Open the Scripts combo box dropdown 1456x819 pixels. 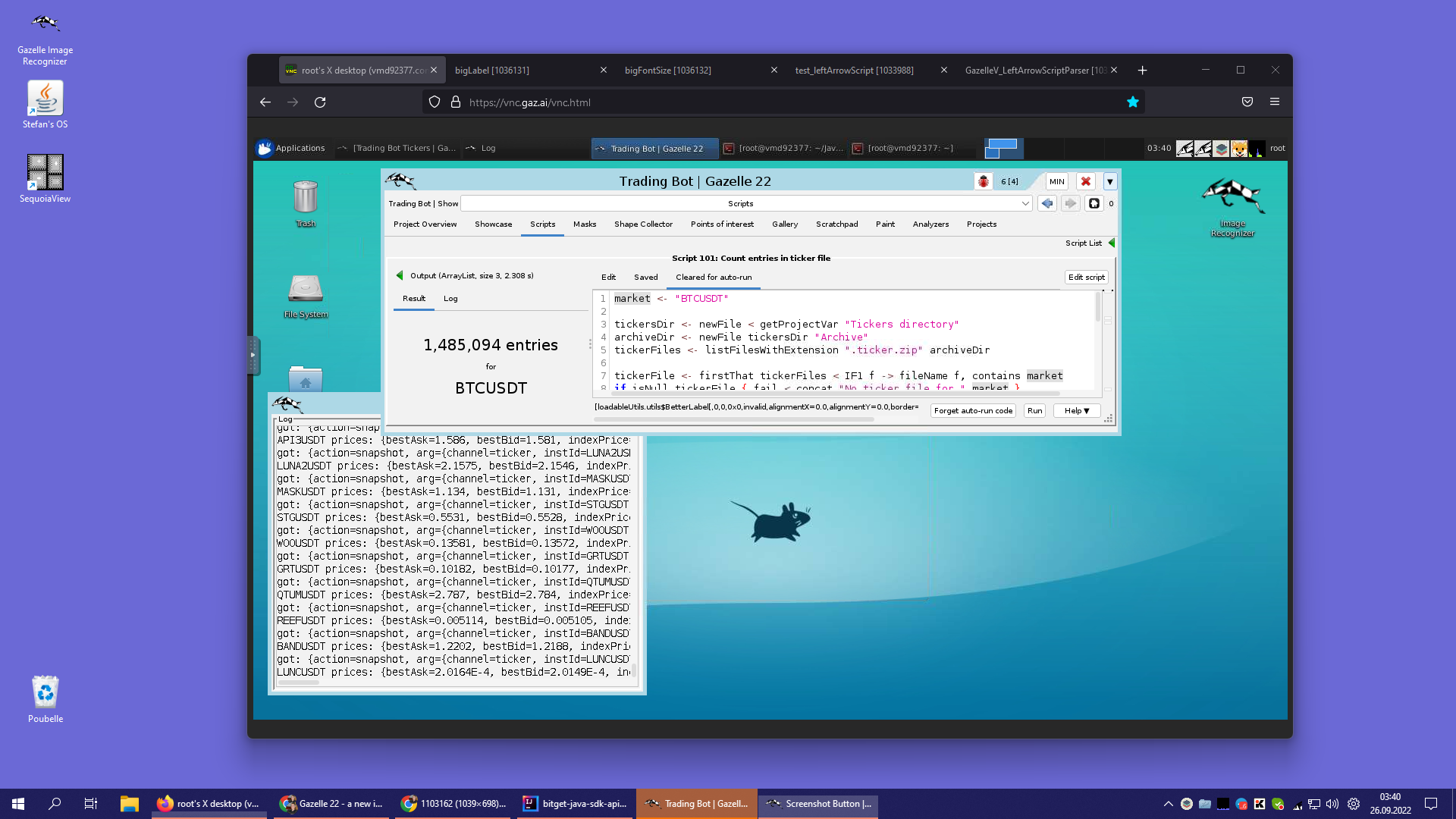coord(1025,203)
